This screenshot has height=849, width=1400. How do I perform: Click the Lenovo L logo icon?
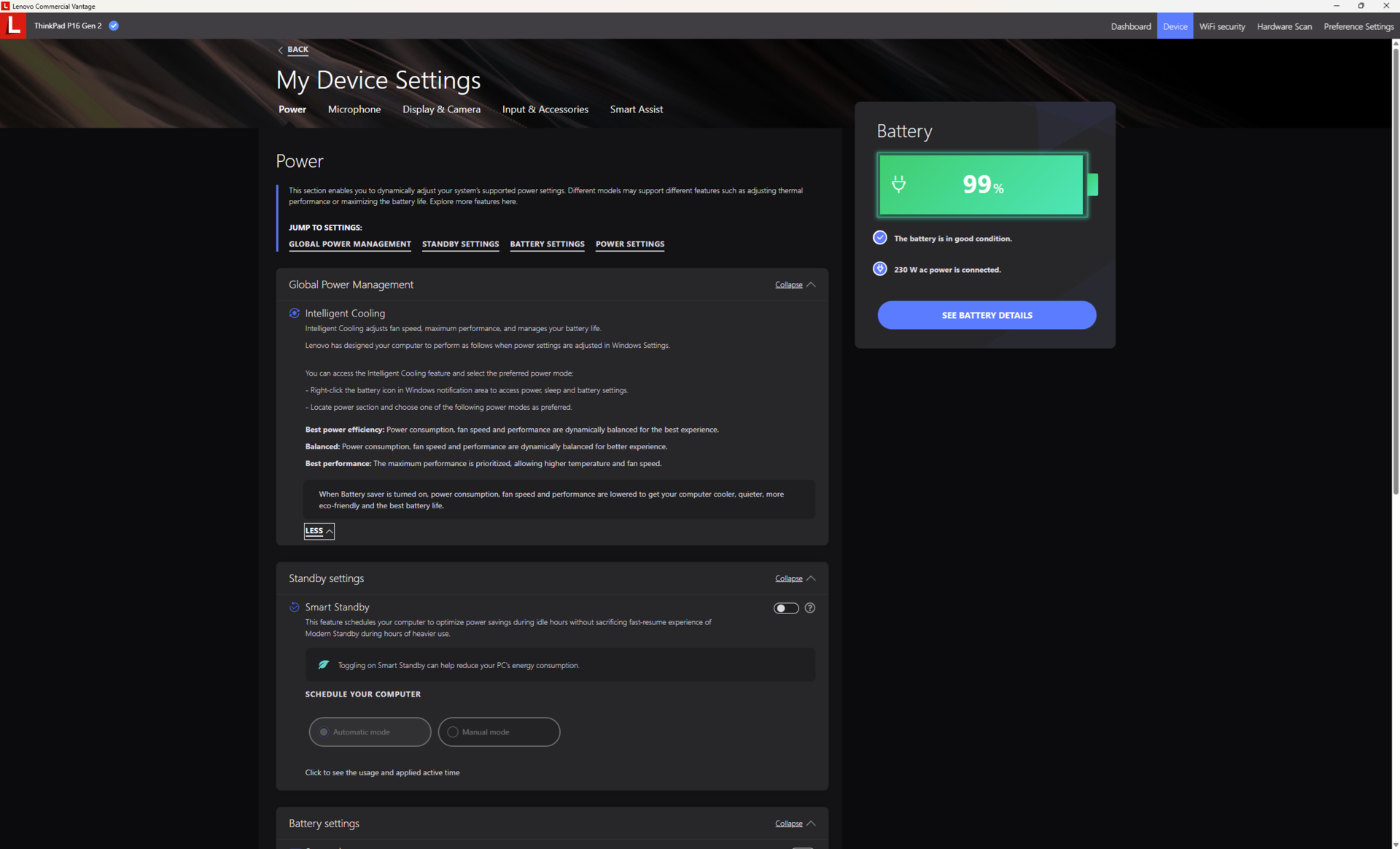tap(13, 26)
